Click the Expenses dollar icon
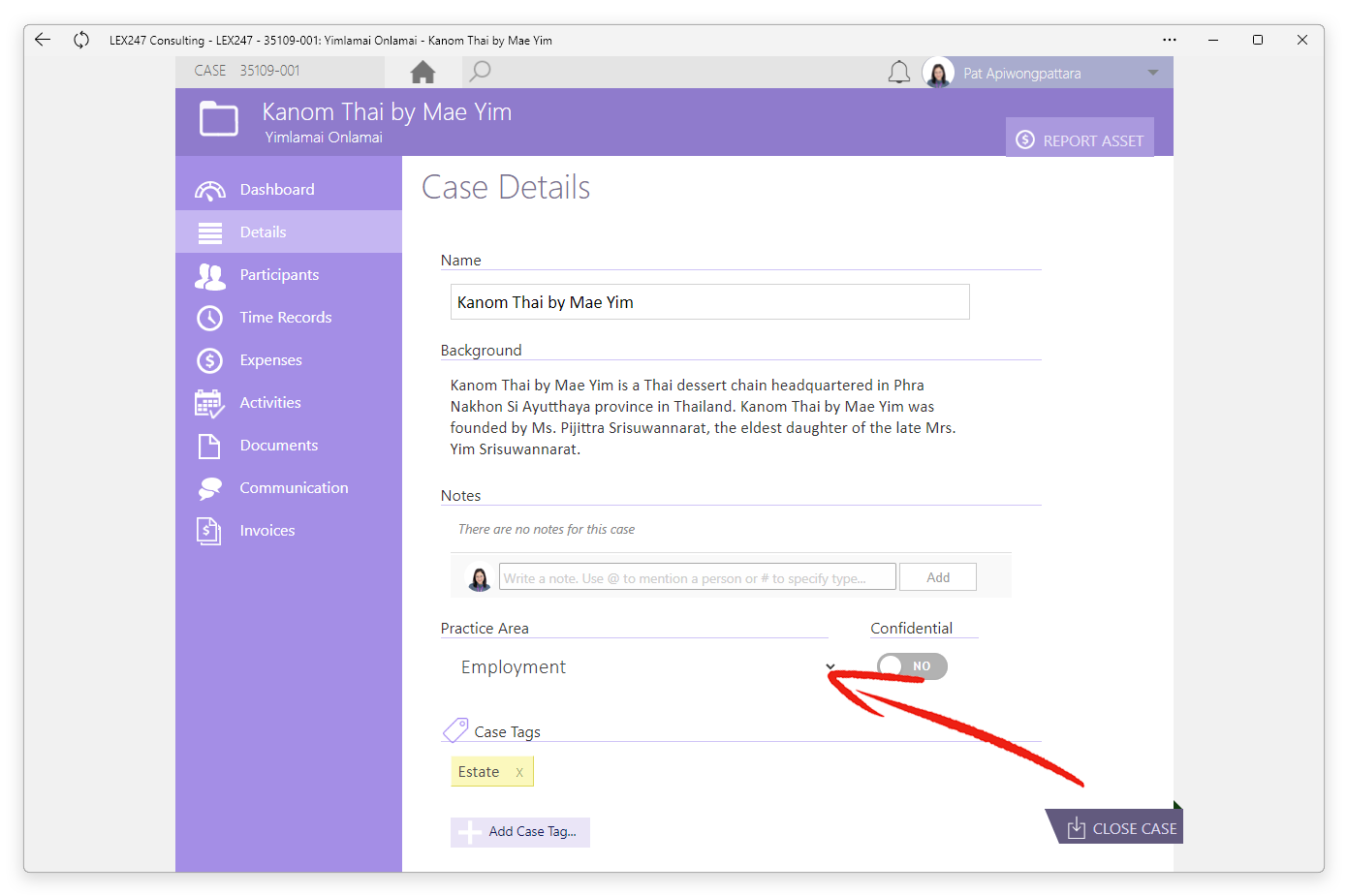 [x=210, y=360]
